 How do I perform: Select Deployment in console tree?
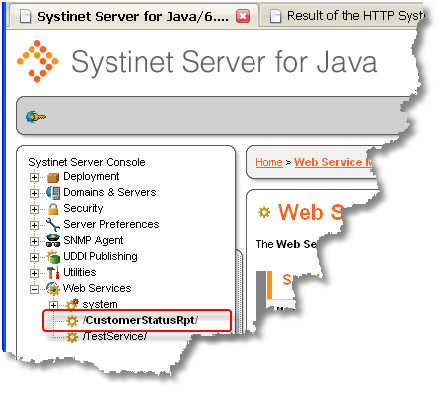pos(91,176)
